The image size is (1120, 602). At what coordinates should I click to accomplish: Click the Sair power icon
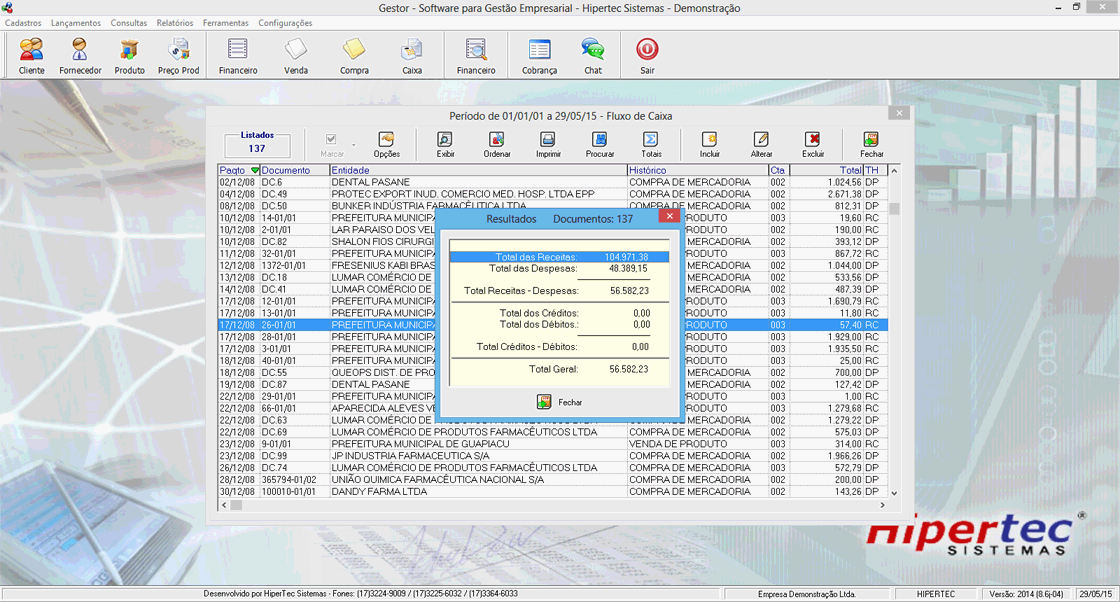[647, 56]
